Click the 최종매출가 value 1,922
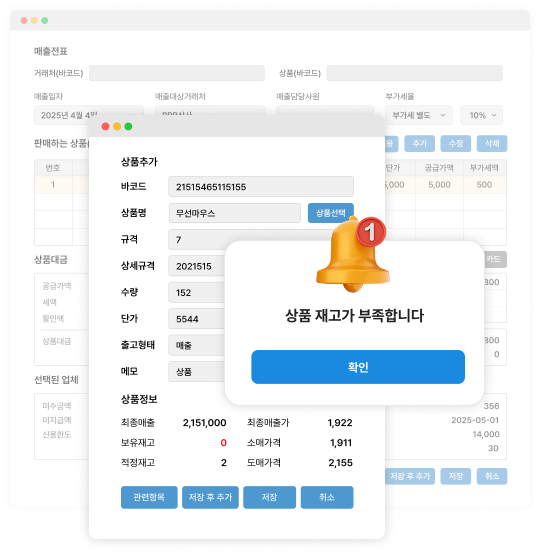Screen dimensions: 540x552 point(340,422)
